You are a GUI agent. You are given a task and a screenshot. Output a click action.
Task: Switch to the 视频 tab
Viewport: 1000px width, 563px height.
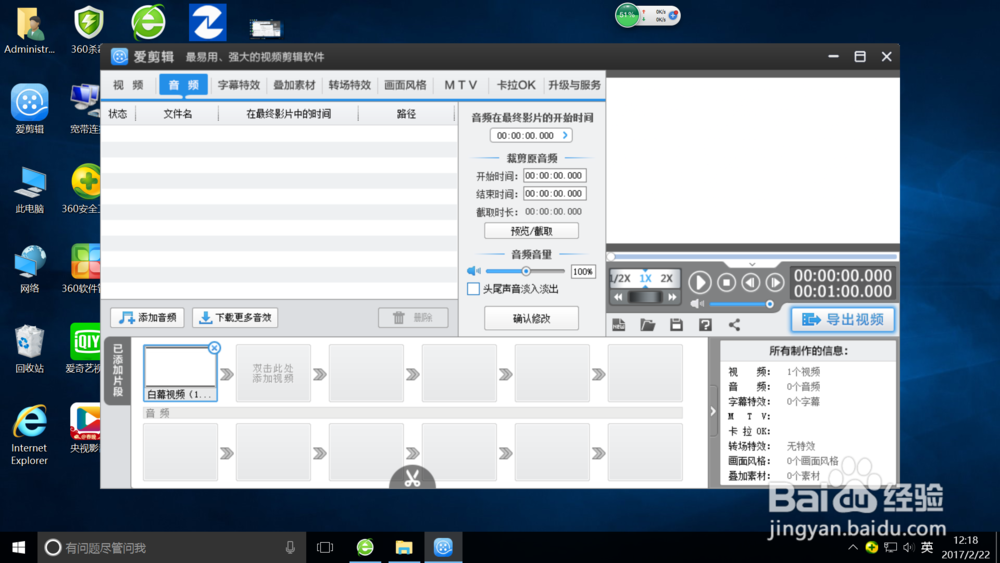128,85
